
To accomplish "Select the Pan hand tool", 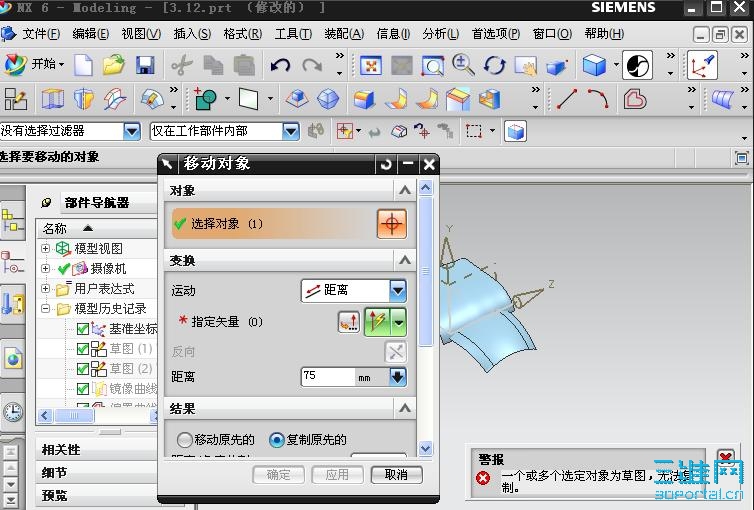I will pos(525,65).
